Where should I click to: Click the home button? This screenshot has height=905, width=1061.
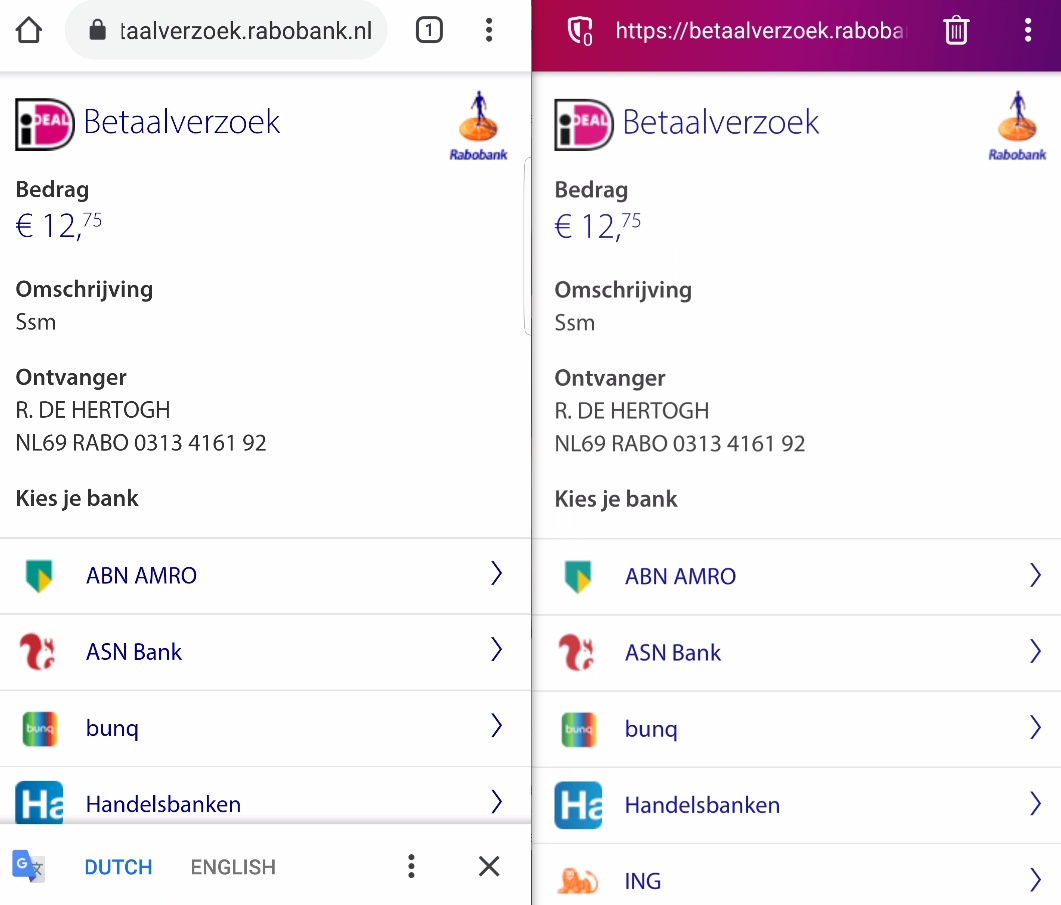point(28,30)
